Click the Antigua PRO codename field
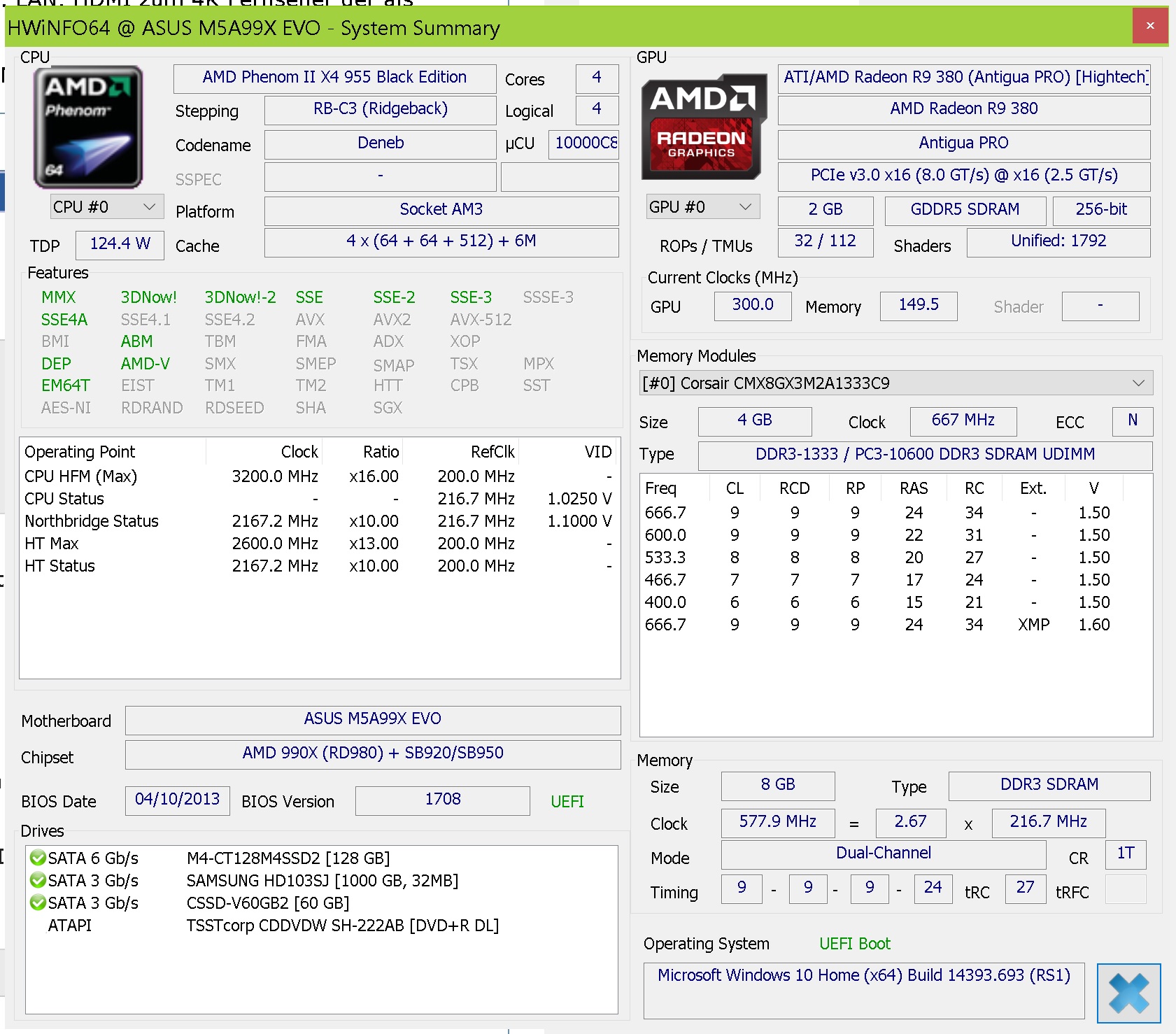The image size is (1176, 1034). (964, 144)
